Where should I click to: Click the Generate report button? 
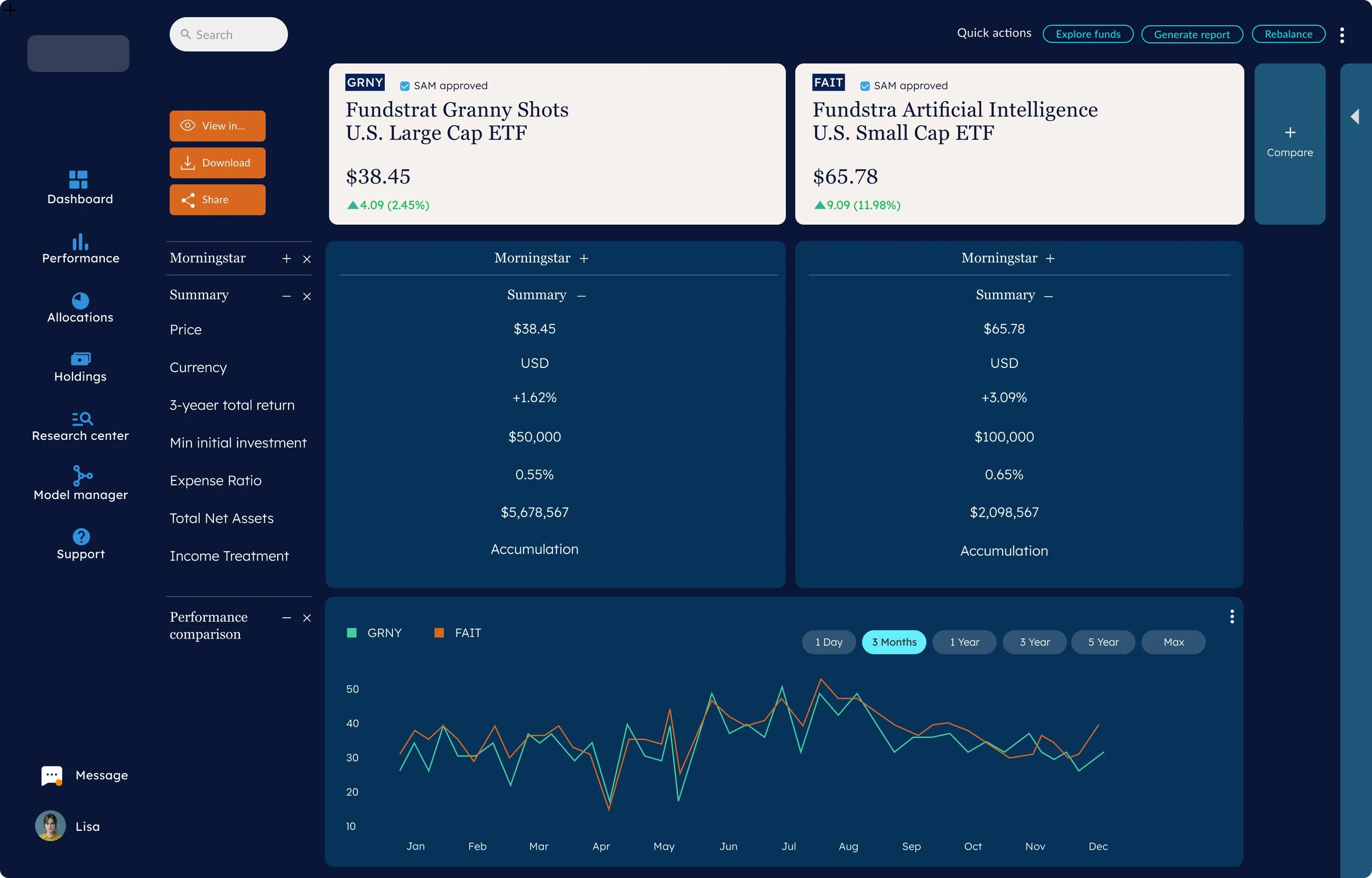[x=1191, y=34]
